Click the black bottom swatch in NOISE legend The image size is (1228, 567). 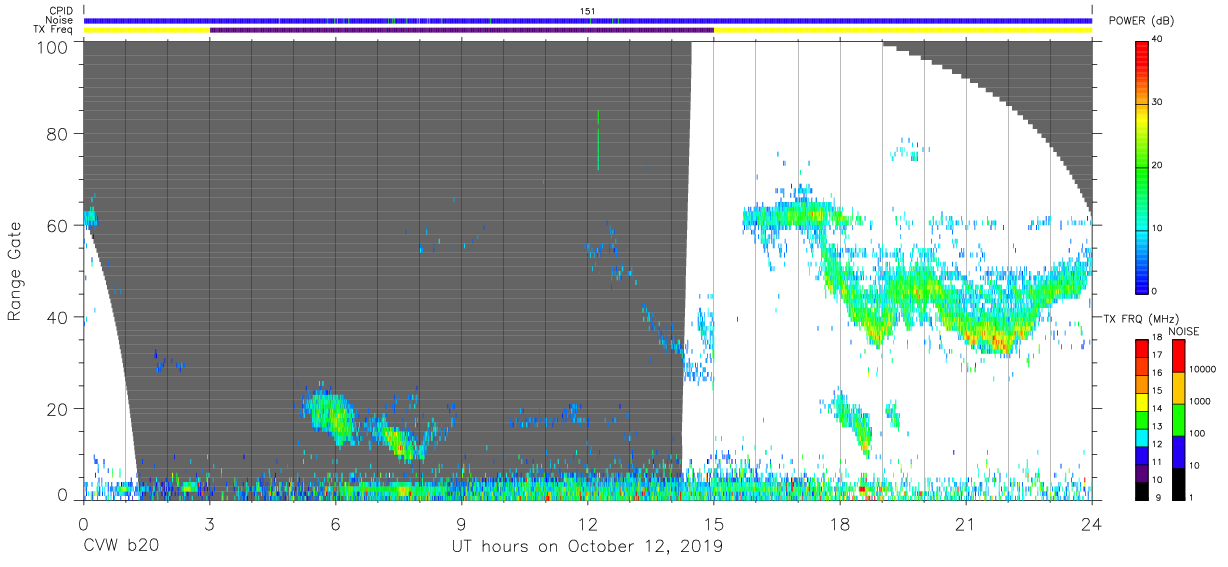1178,484
